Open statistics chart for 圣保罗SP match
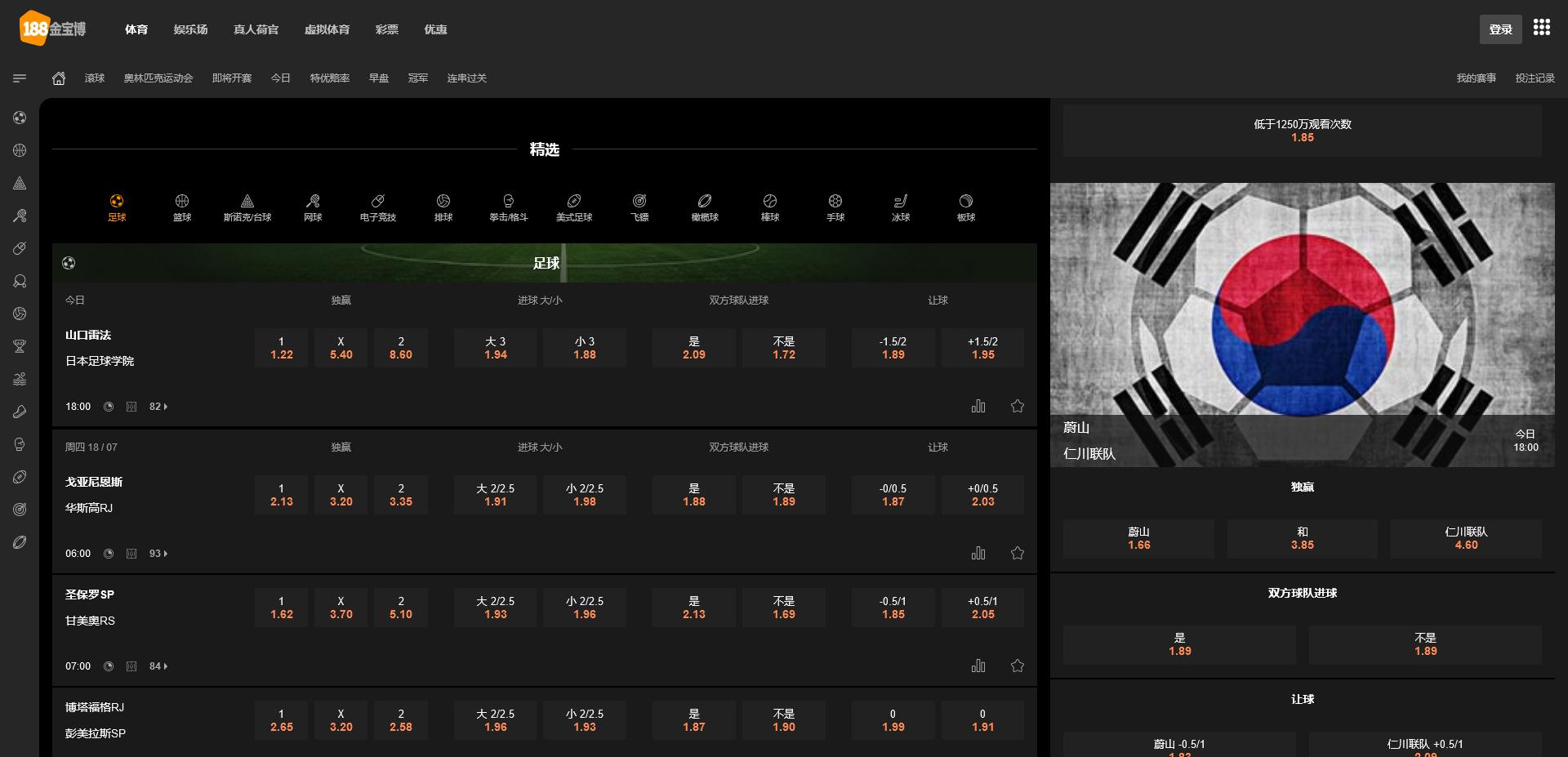The image size is (1568, 757). pyautogui.click(x=978, y=666)
